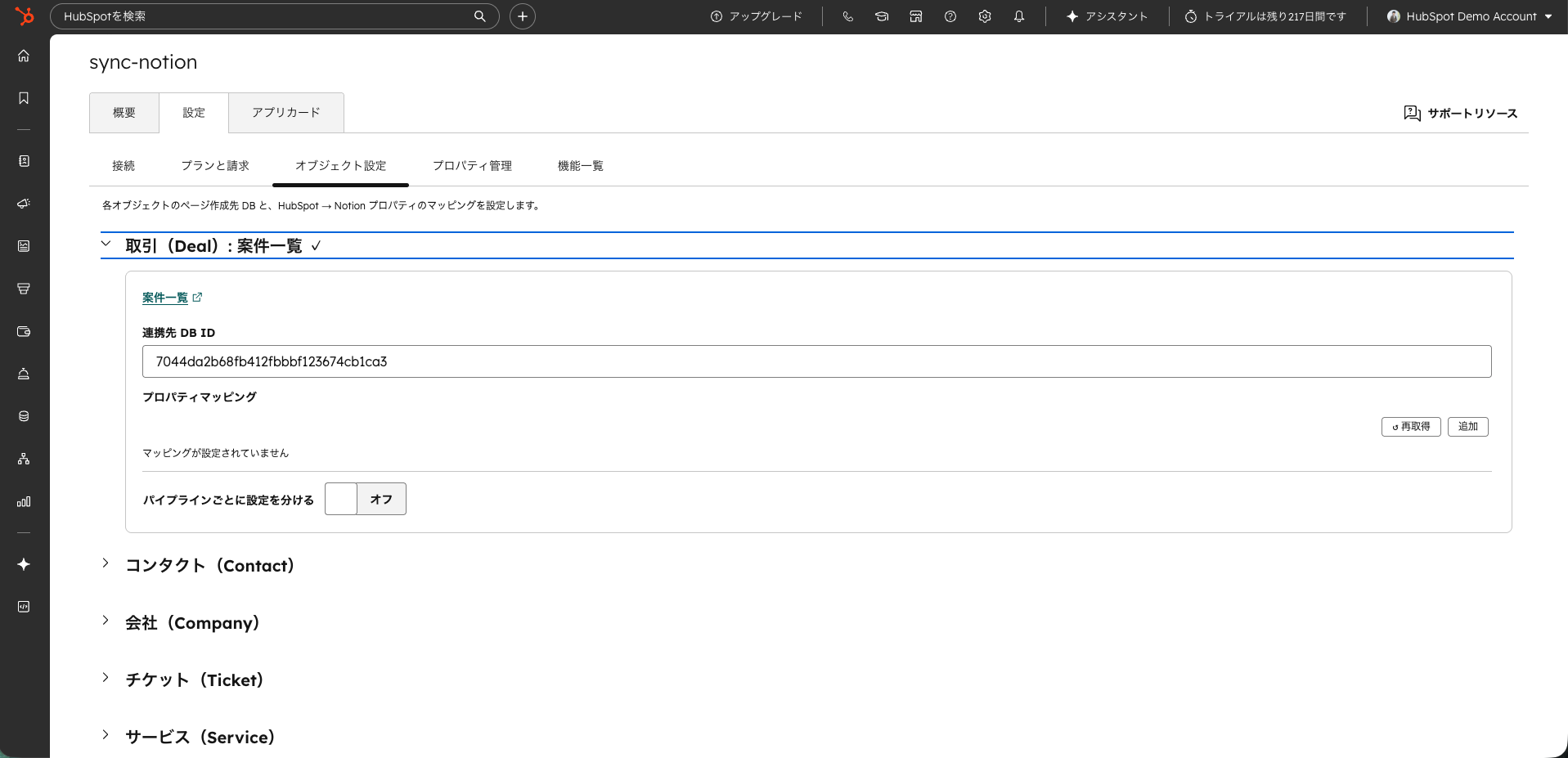
Task: Open the Content icon in sidebar
Action: (24, 246)
